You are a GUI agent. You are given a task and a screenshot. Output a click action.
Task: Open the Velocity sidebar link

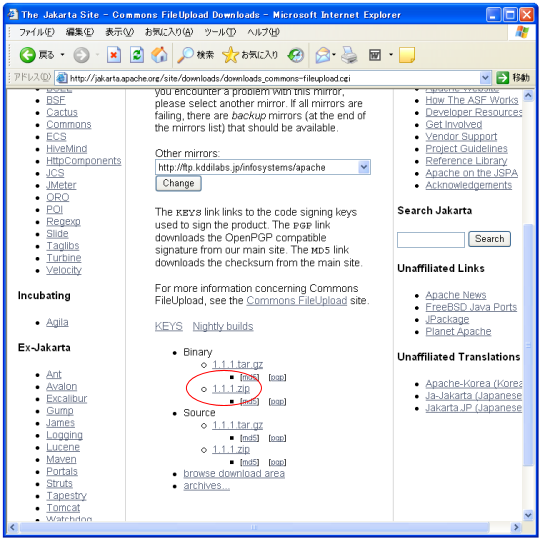point(64,270)
